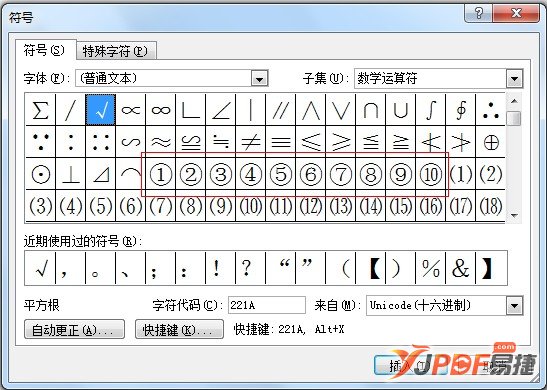This screenshot has width=547, height=390.
Task: Click the 字符代码 input field
Action: [x=267, y=306]
